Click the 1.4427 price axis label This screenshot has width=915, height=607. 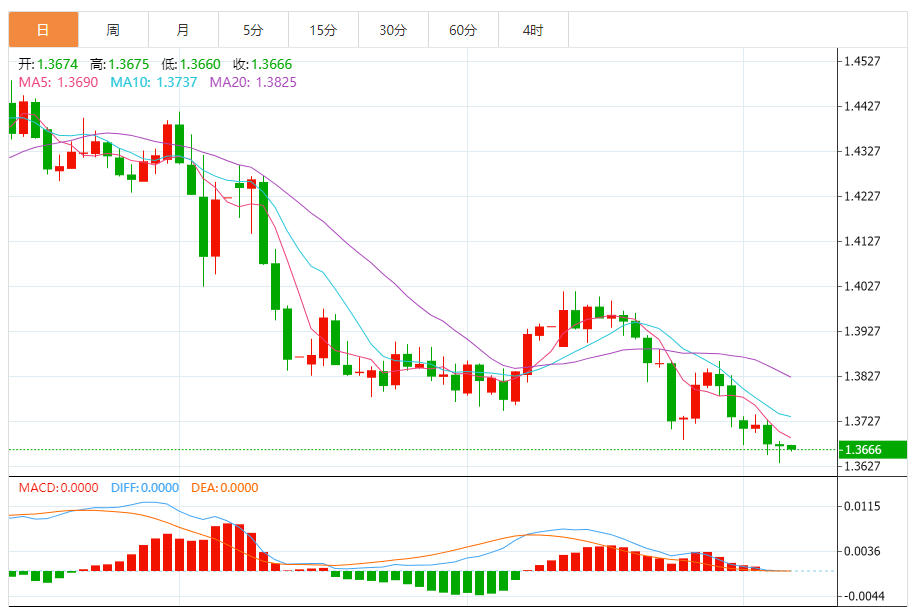click(x=862, y=106)
